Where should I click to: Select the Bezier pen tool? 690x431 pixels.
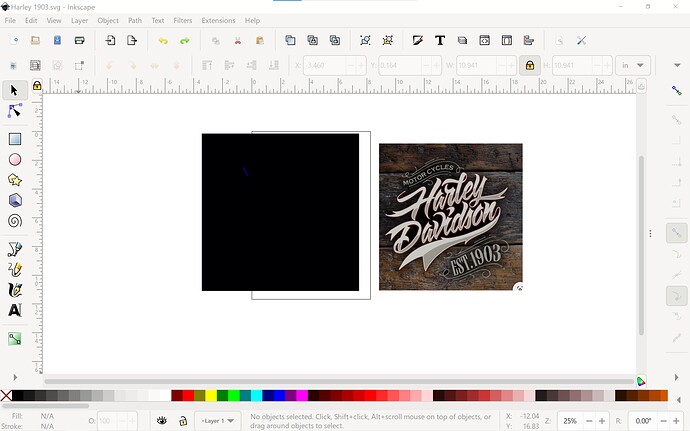point(15,249)
